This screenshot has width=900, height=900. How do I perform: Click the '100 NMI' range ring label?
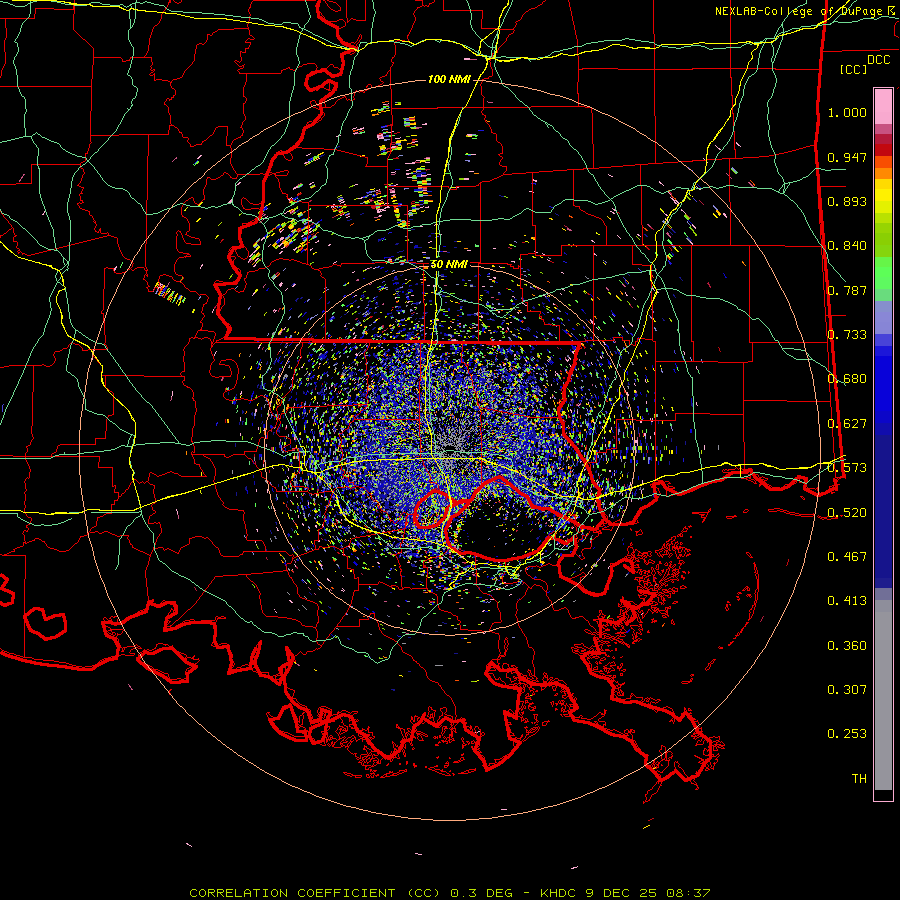tap(448, 79)
